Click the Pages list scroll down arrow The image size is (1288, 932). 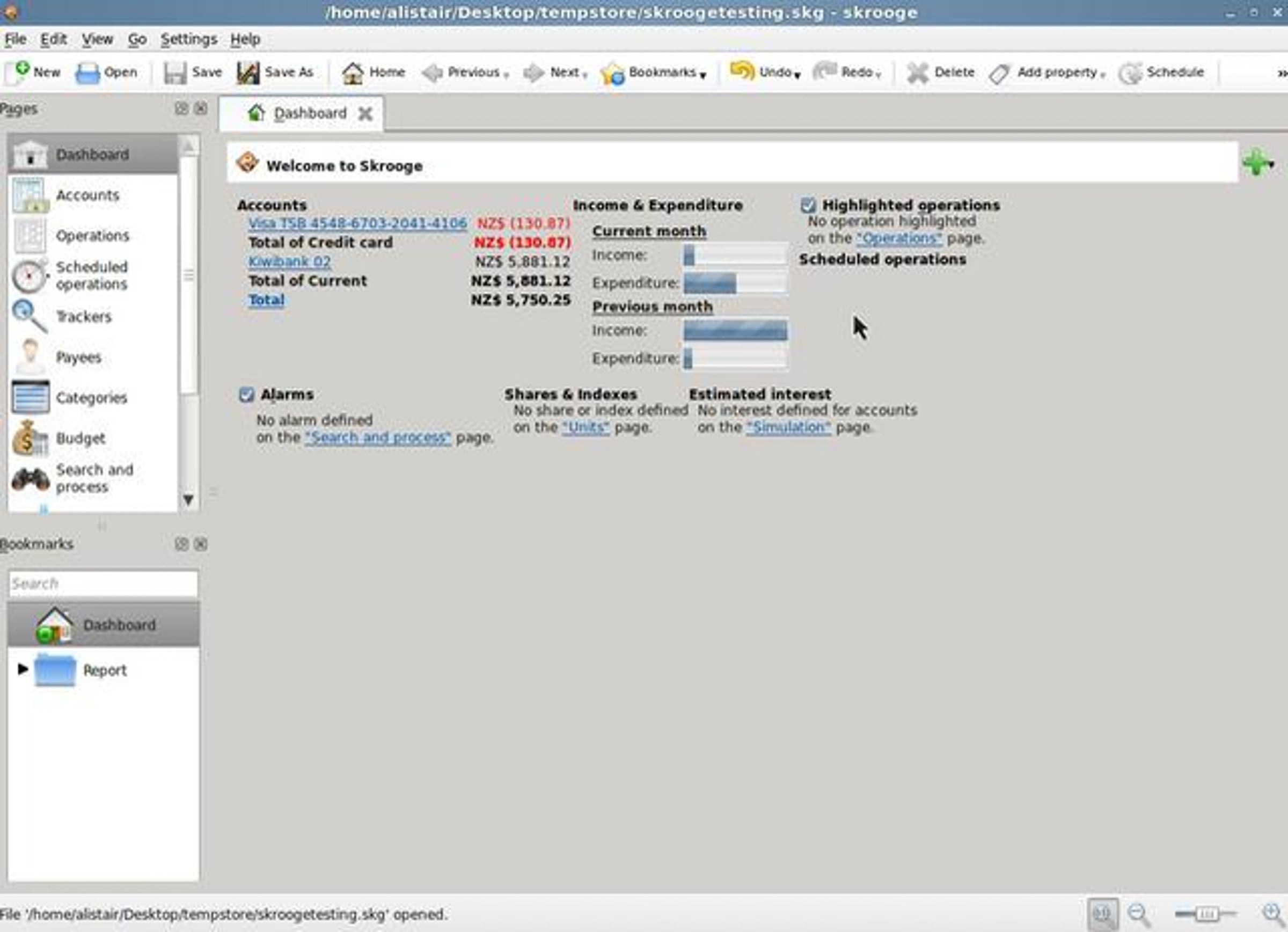coord(188,500)
